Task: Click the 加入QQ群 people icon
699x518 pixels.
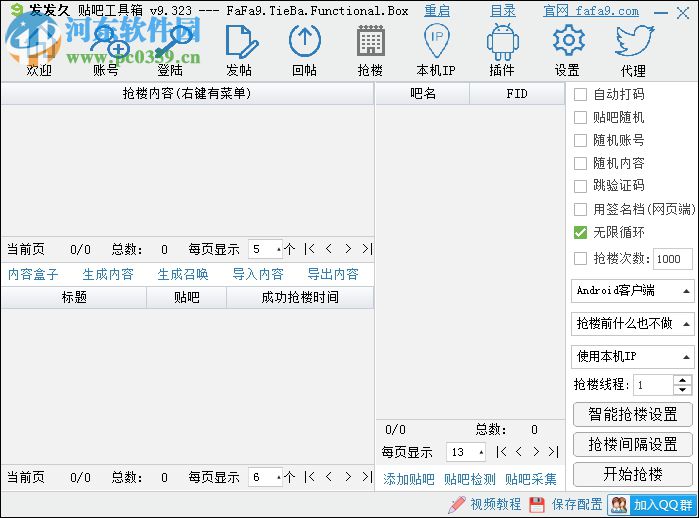Action: [x=619, y=505]
